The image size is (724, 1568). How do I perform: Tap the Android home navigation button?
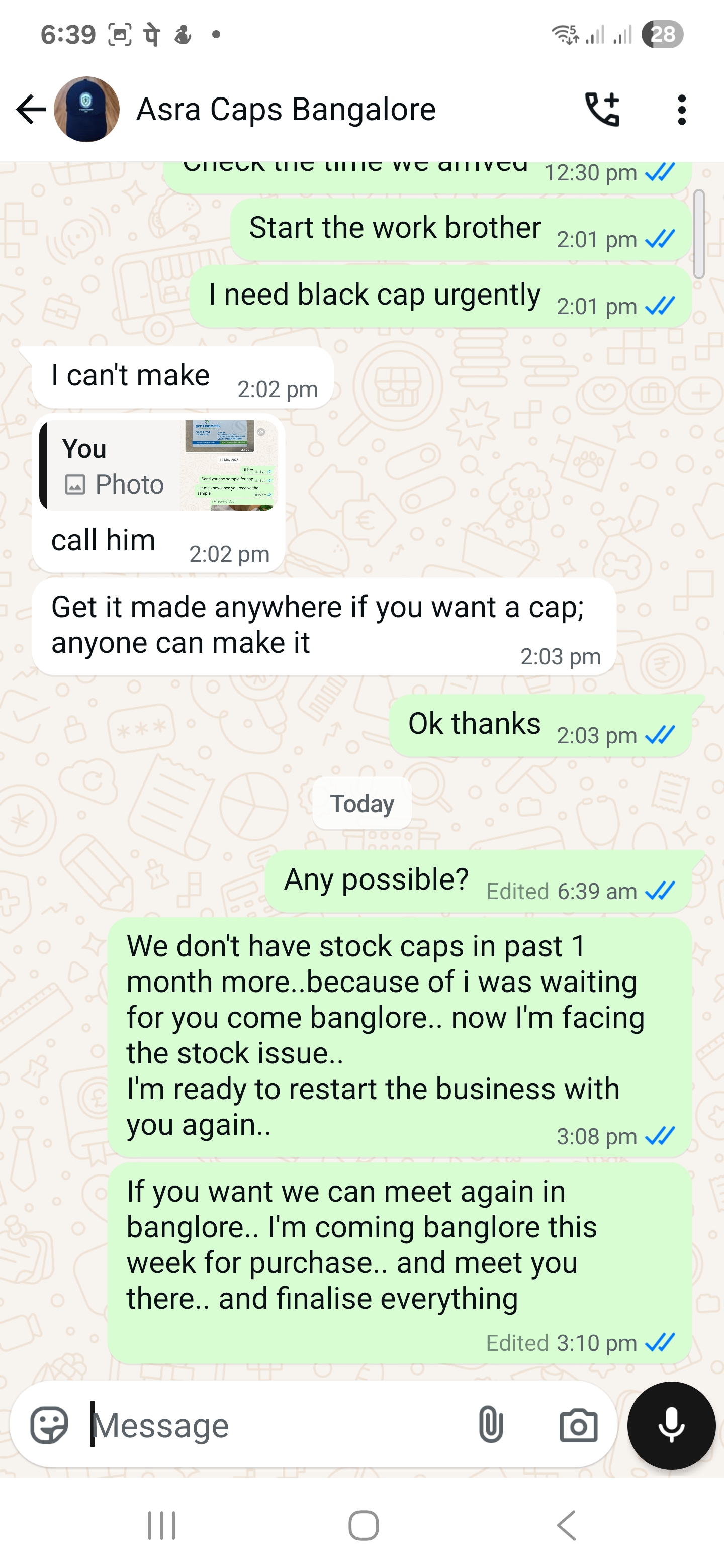coord(364,1525)
